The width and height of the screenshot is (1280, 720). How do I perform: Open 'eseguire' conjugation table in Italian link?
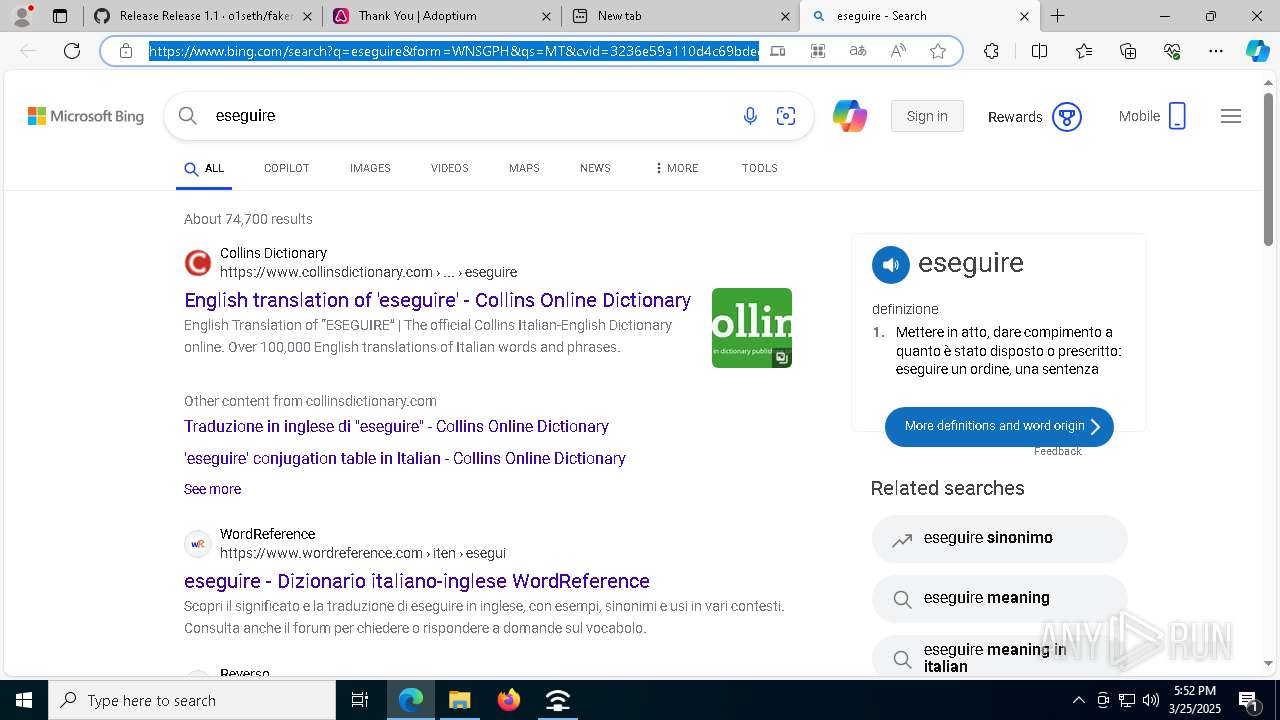click(405, 458)
